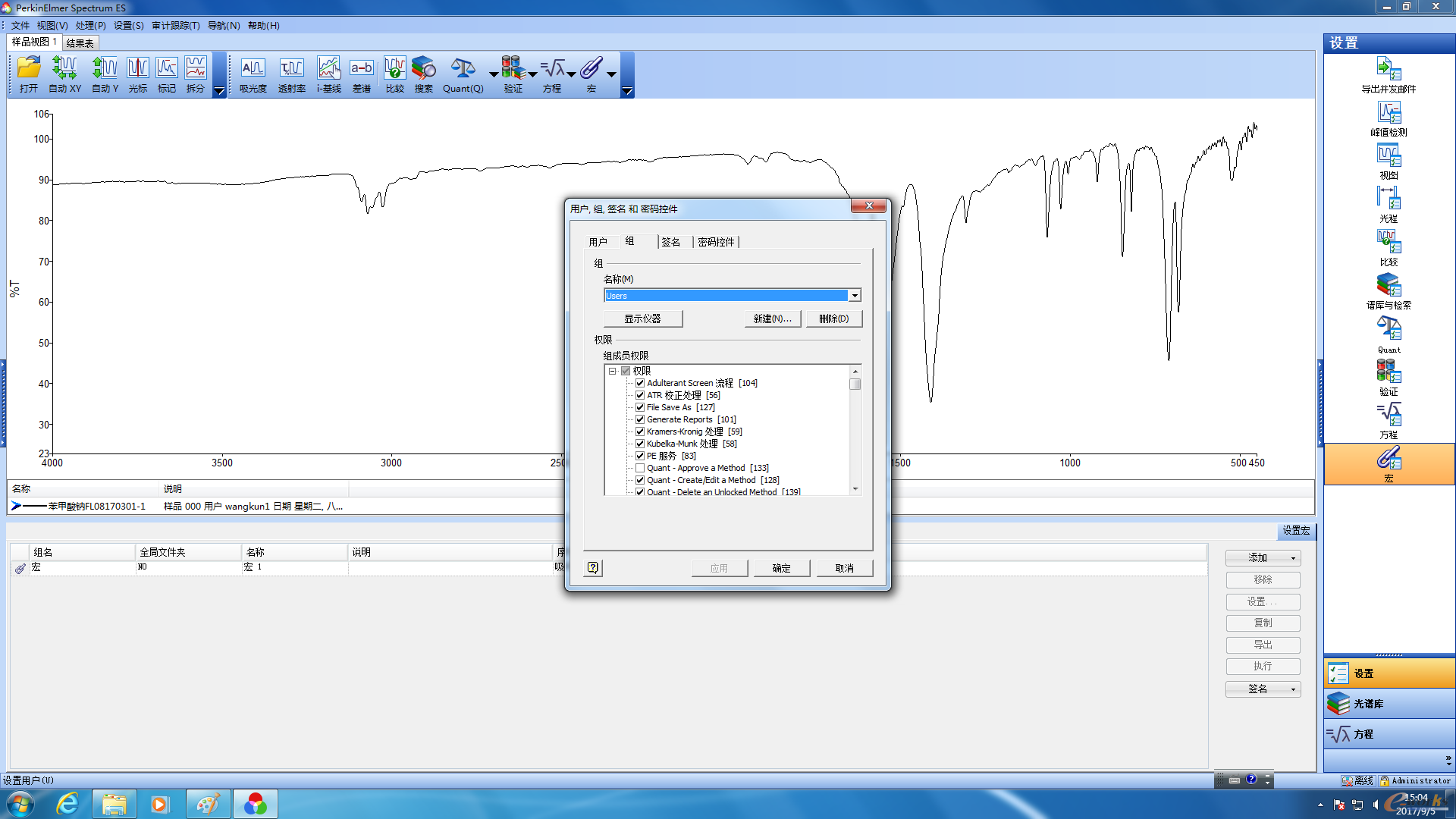Switch to the 结果表 tab
Screen dimensions: 1456x819
80,42
